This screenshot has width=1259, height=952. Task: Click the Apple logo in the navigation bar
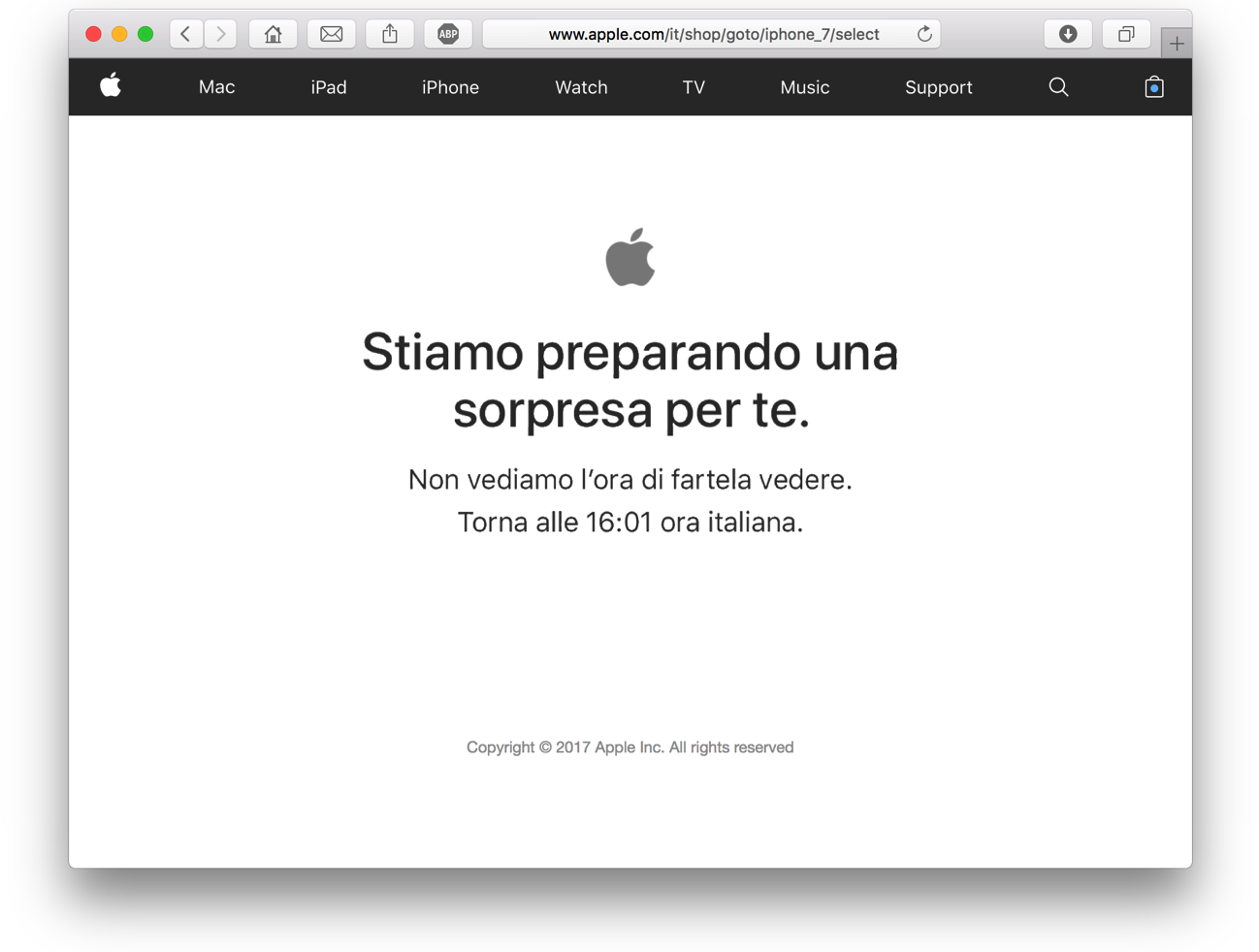(111, 87)
